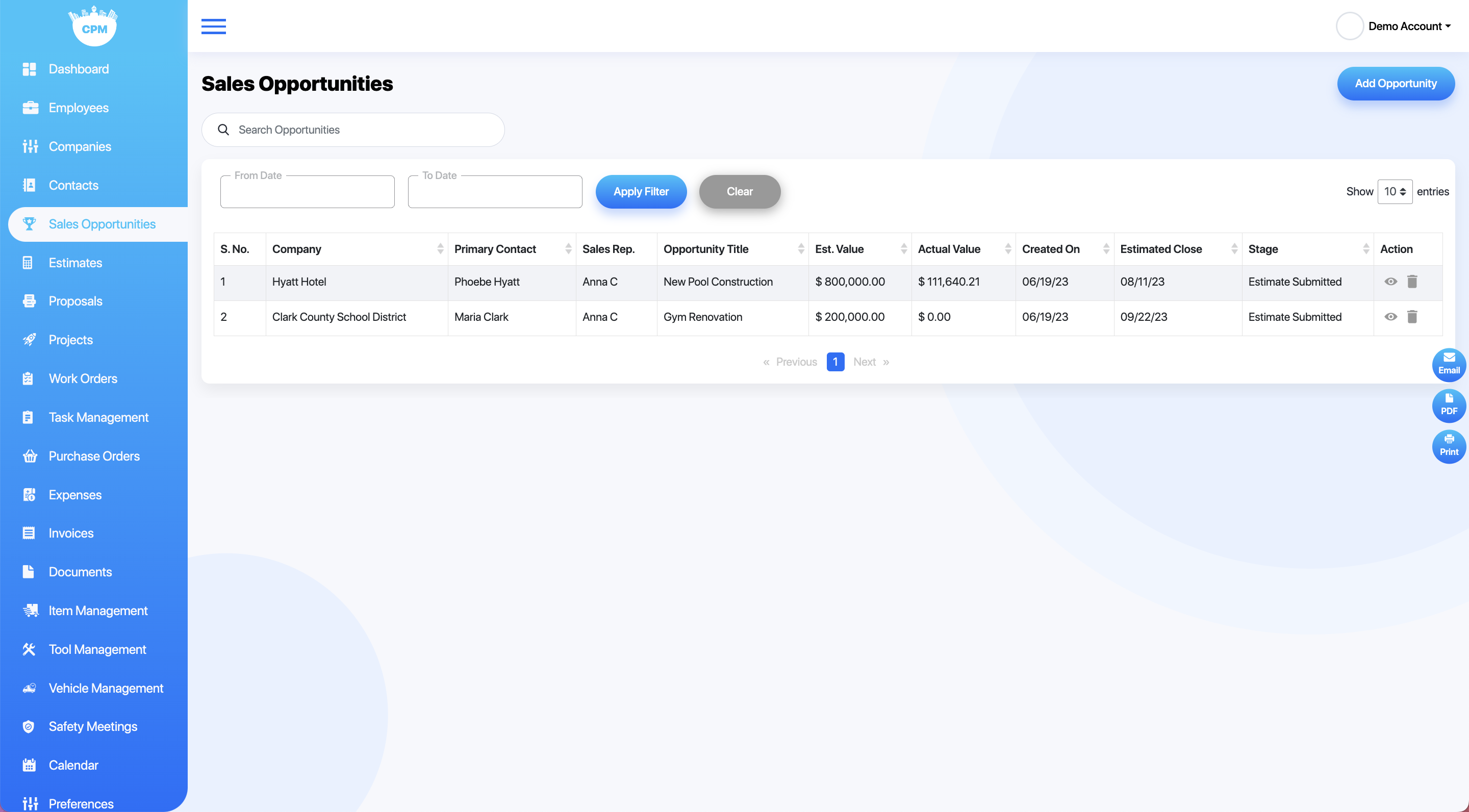
Task: Focus the Search Opportunities field
Action: coord(353,130)
